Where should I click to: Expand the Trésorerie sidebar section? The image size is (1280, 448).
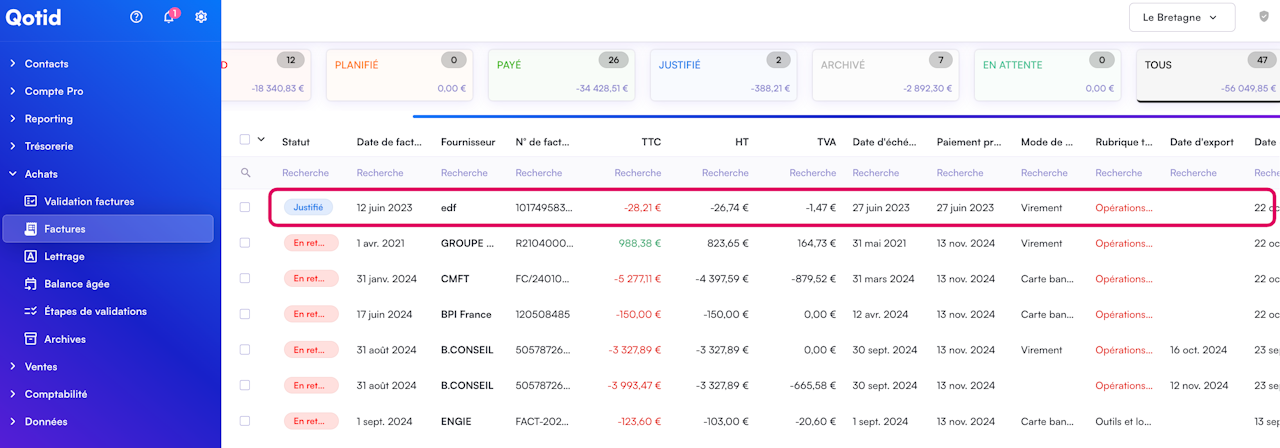48,146
